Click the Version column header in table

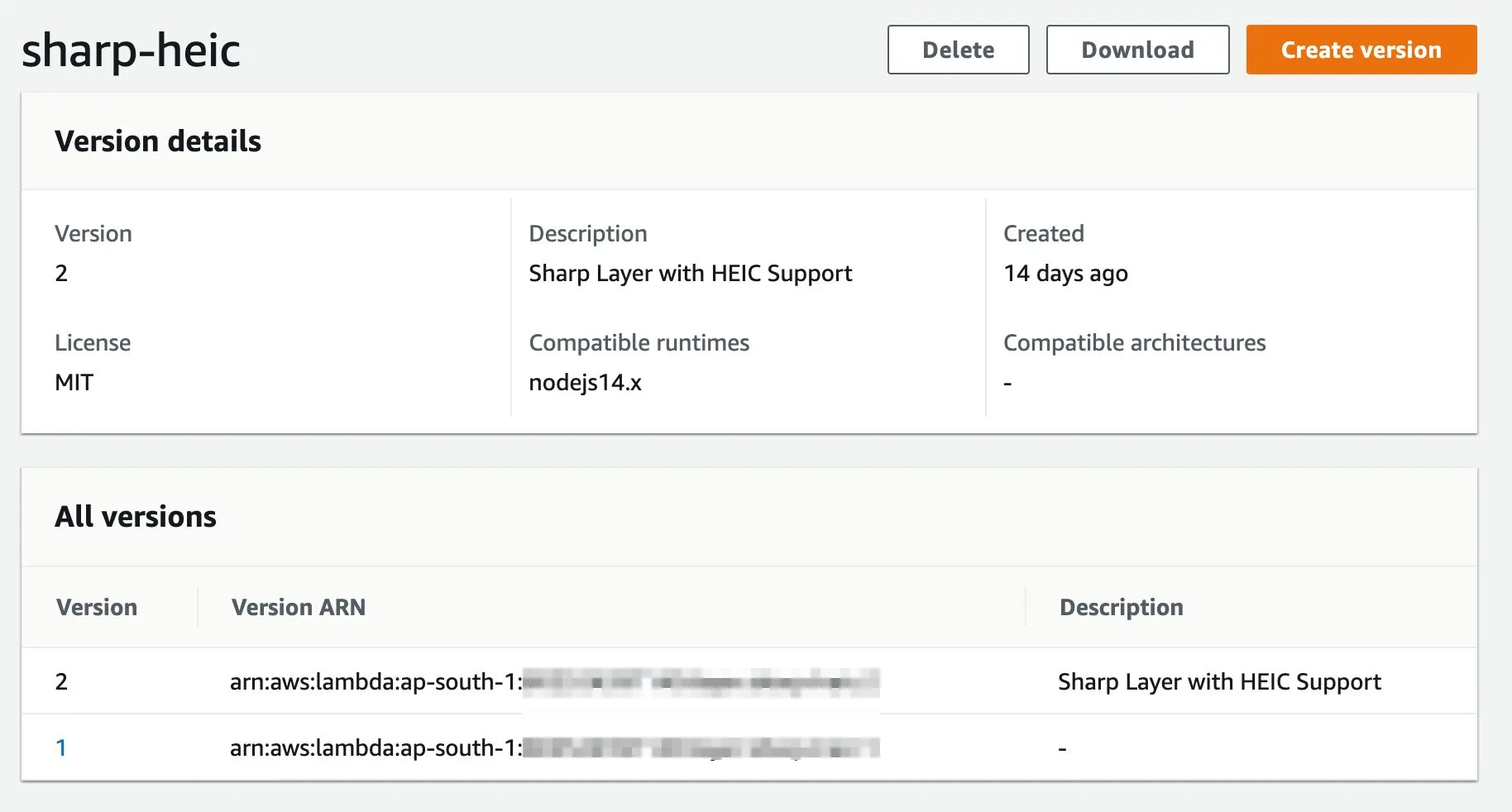pos(97,607)
